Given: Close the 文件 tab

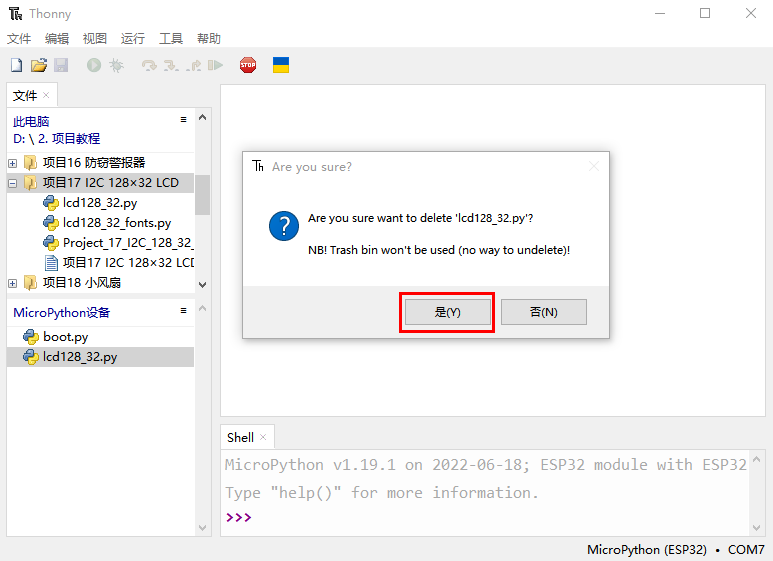Looking at the screenshot, I should tap(46, 95).
